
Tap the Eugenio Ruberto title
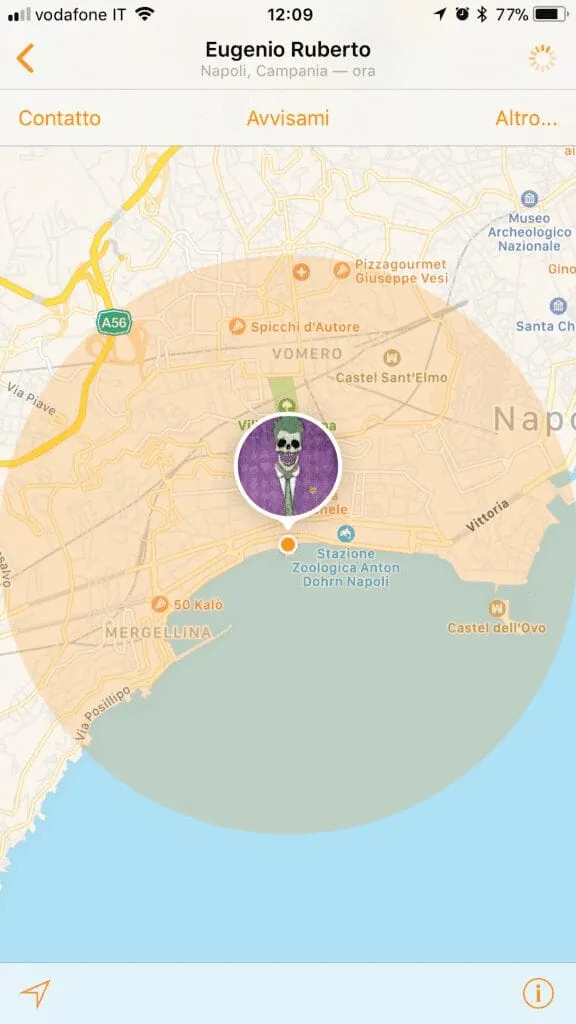point(288,50)
